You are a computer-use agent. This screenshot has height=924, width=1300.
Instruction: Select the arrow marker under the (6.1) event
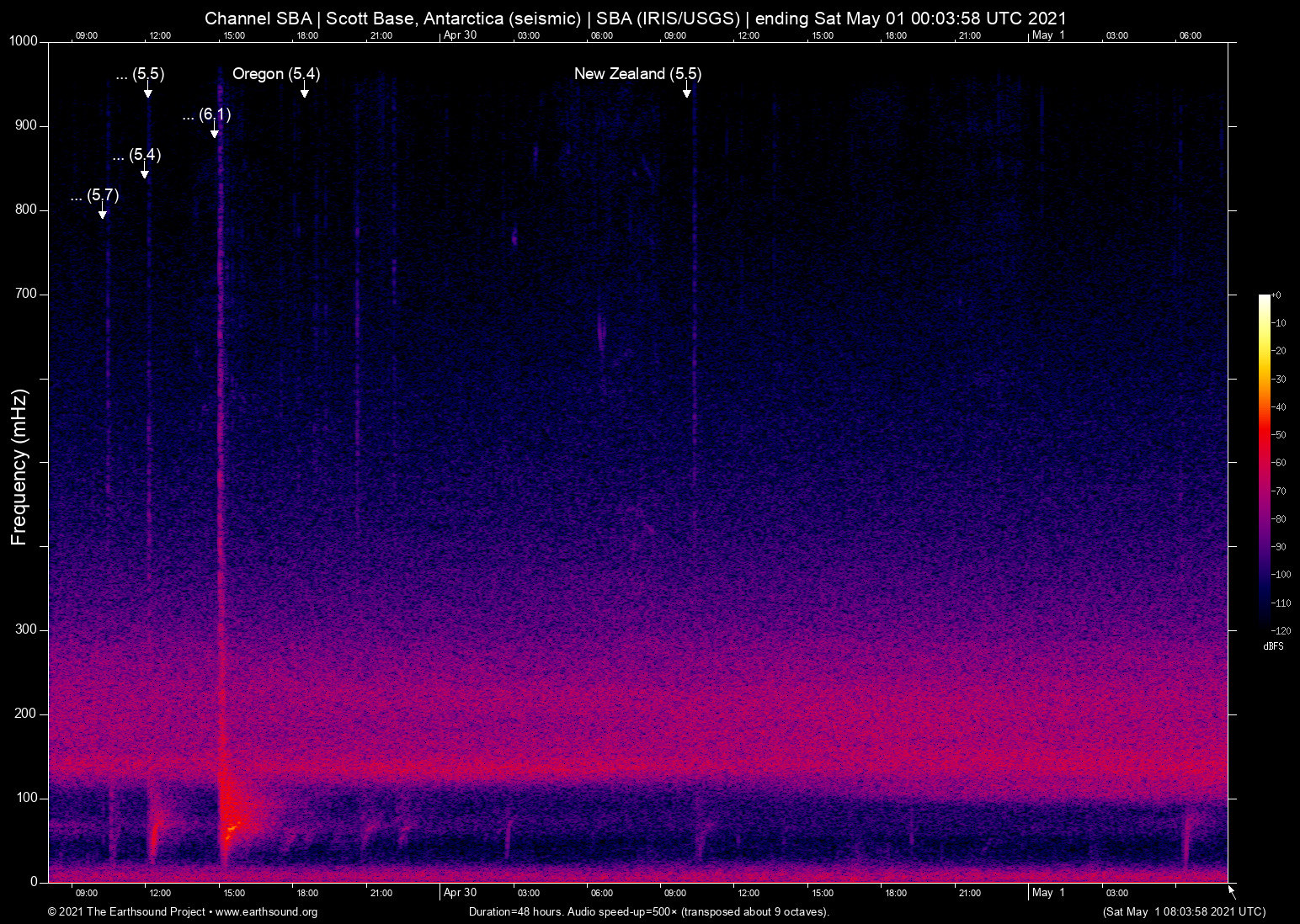click(x=215, y=131)
